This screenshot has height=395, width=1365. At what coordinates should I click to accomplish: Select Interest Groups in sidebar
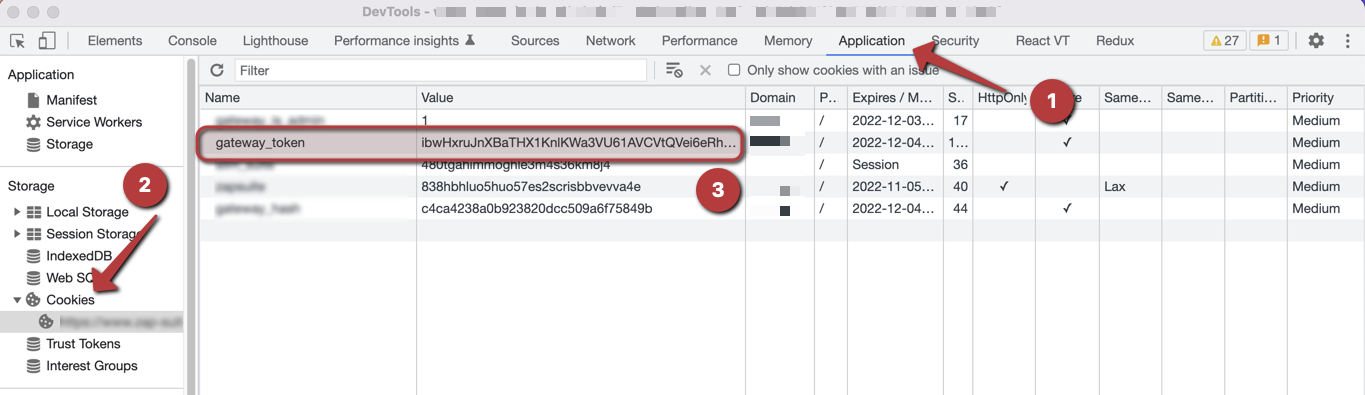click(91, 366)
